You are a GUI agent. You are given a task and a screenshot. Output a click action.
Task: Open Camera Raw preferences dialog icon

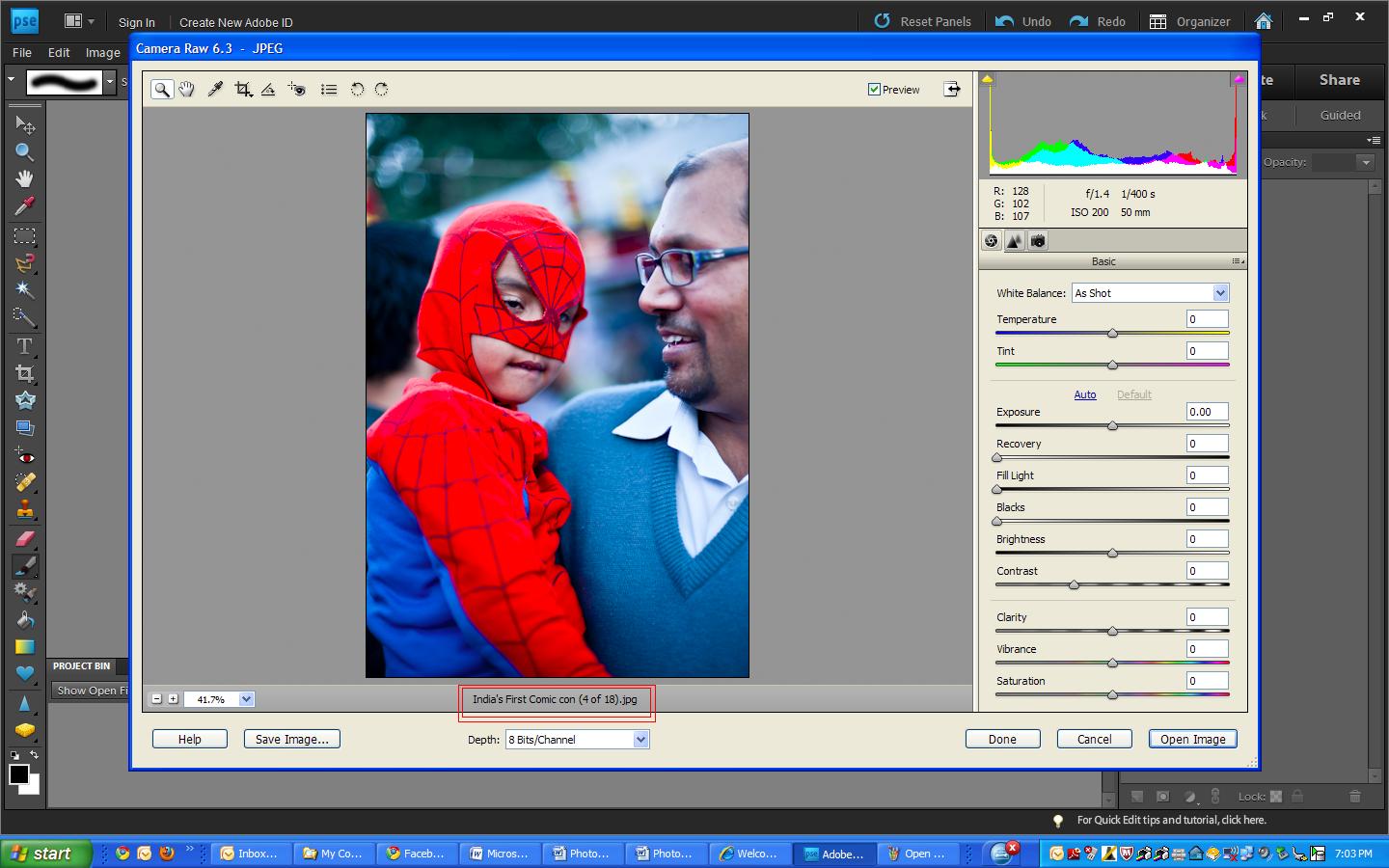pyautogui.click(x=329, y=90)
